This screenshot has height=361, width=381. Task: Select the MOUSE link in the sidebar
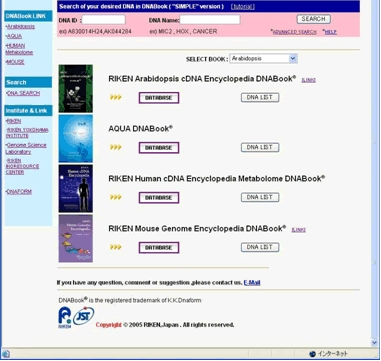coord(16,62)
